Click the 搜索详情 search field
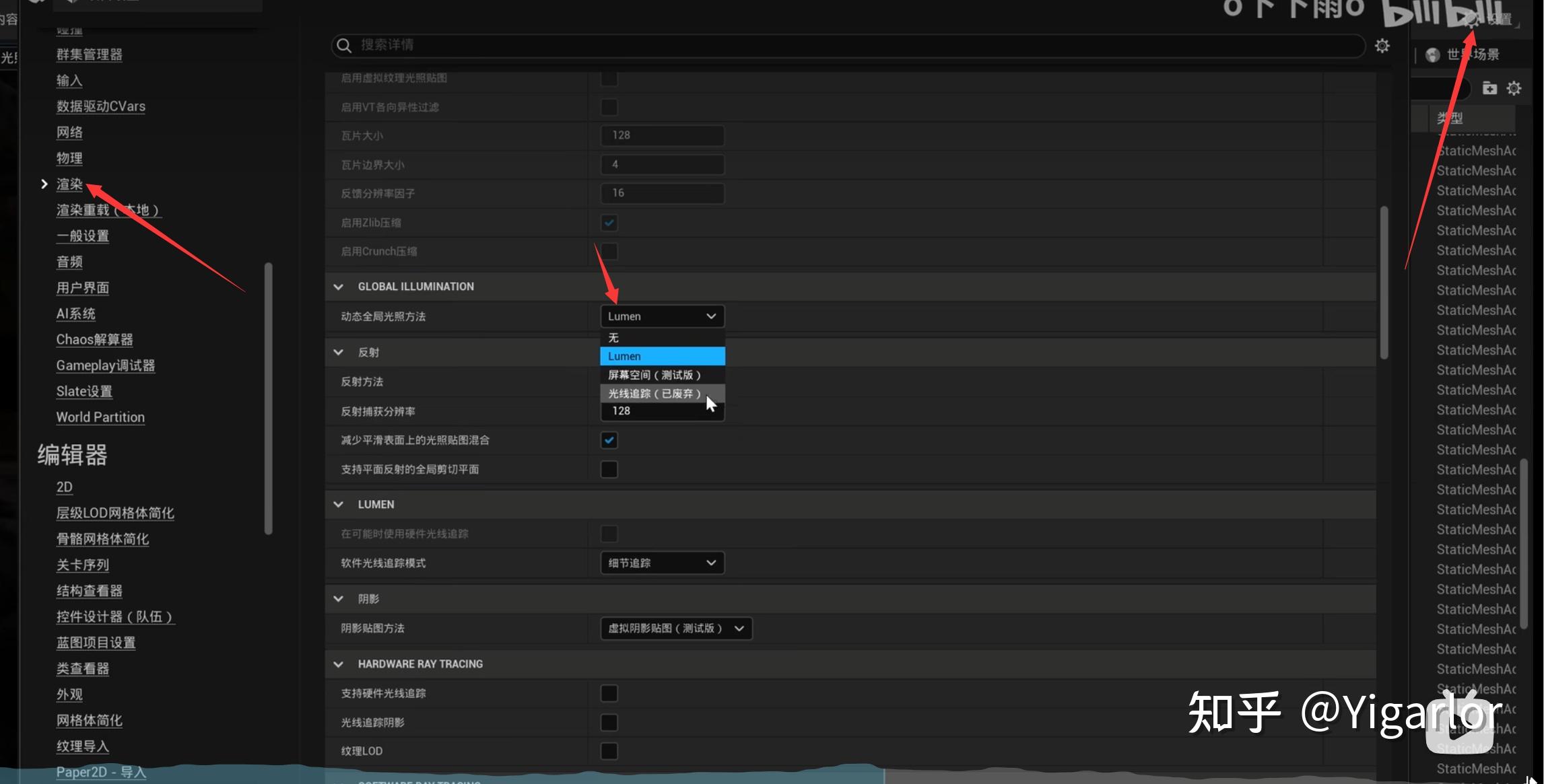 pyautogui.click(x=808, y=45)
